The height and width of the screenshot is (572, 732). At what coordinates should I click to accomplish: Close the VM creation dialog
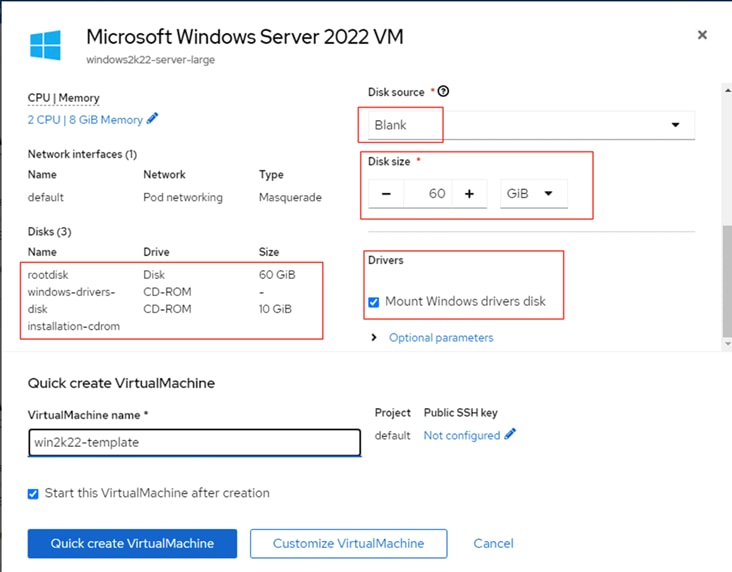click(x=702, y=35)
